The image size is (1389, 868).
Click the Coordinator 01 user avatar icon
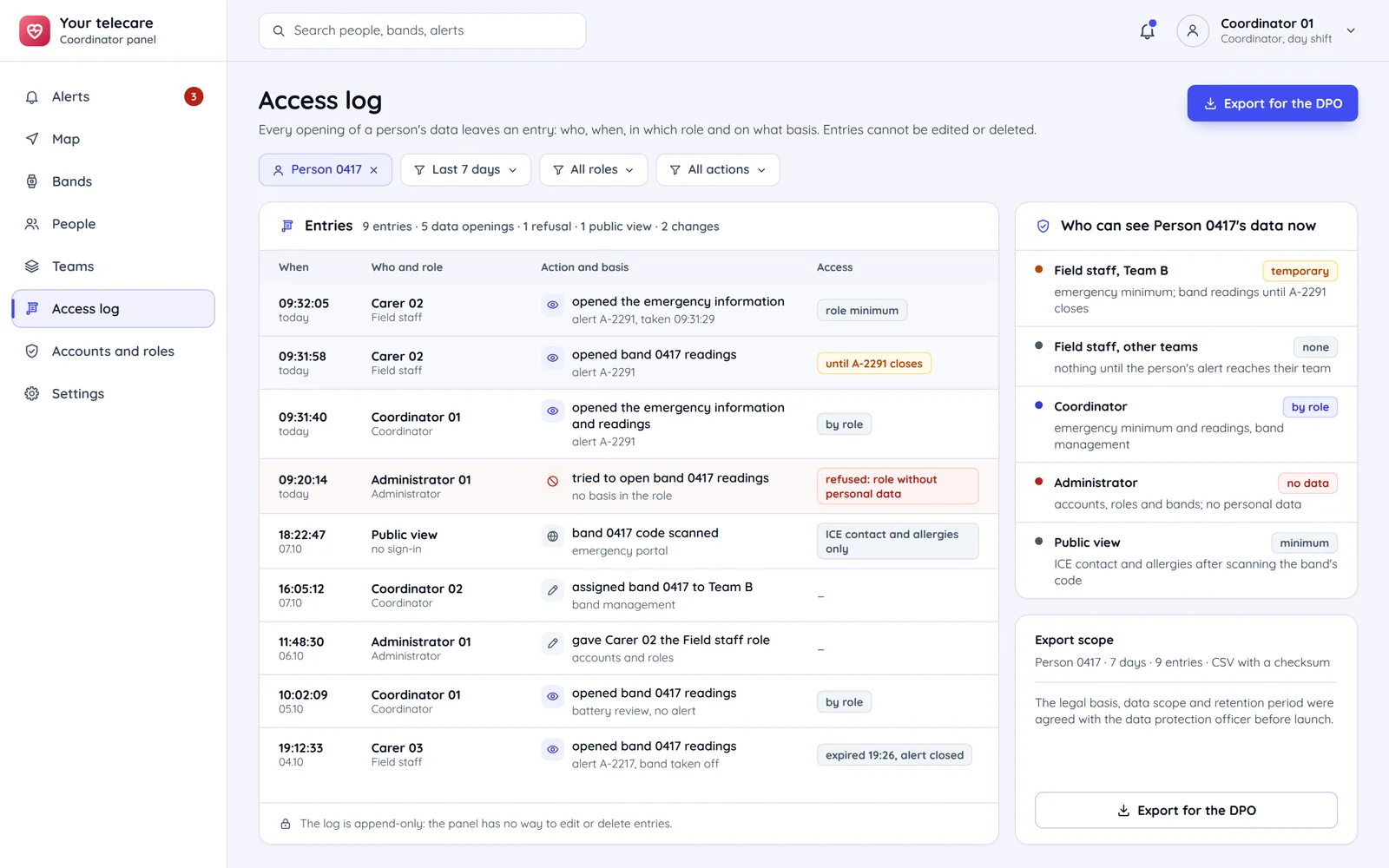coord(1193,30)
